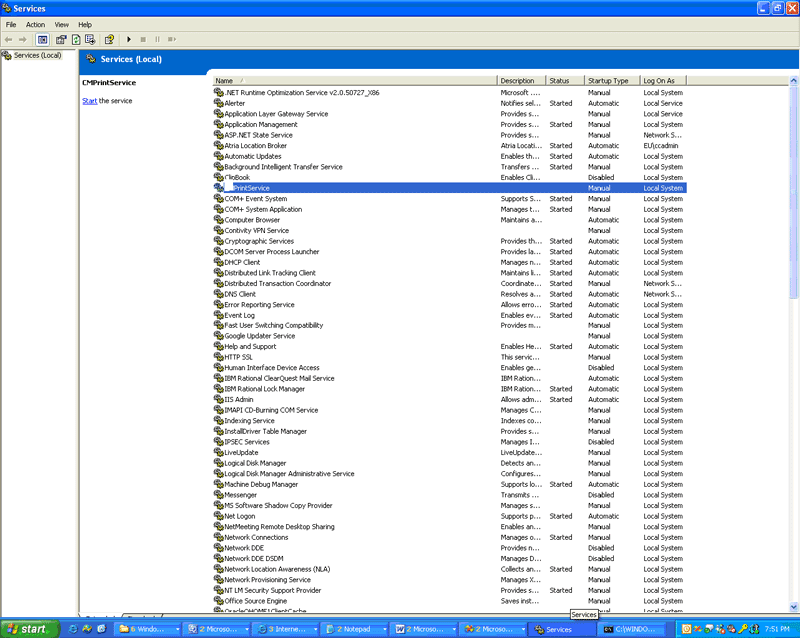This screenshot has width=800, height=638.
Task: Click the Help toolbar icon
Action: point(109,39)
